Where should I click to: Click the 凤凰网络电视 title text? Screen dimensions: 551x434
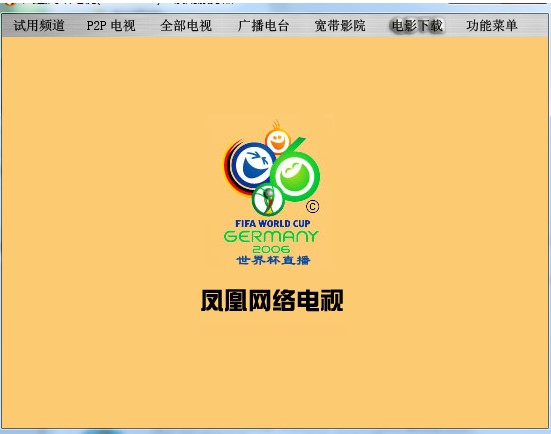pyautogui.click(x=272, y=300)
